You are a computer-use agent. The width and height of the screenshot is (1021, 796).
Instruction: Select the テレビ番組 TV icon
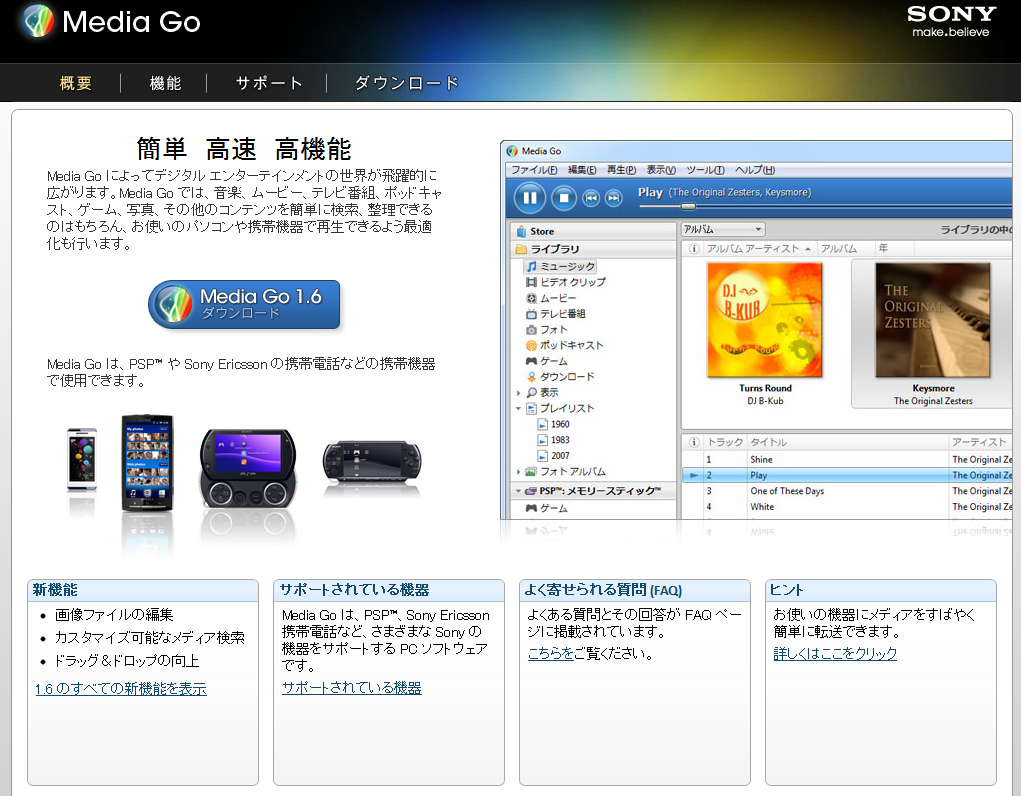(531, 314)
